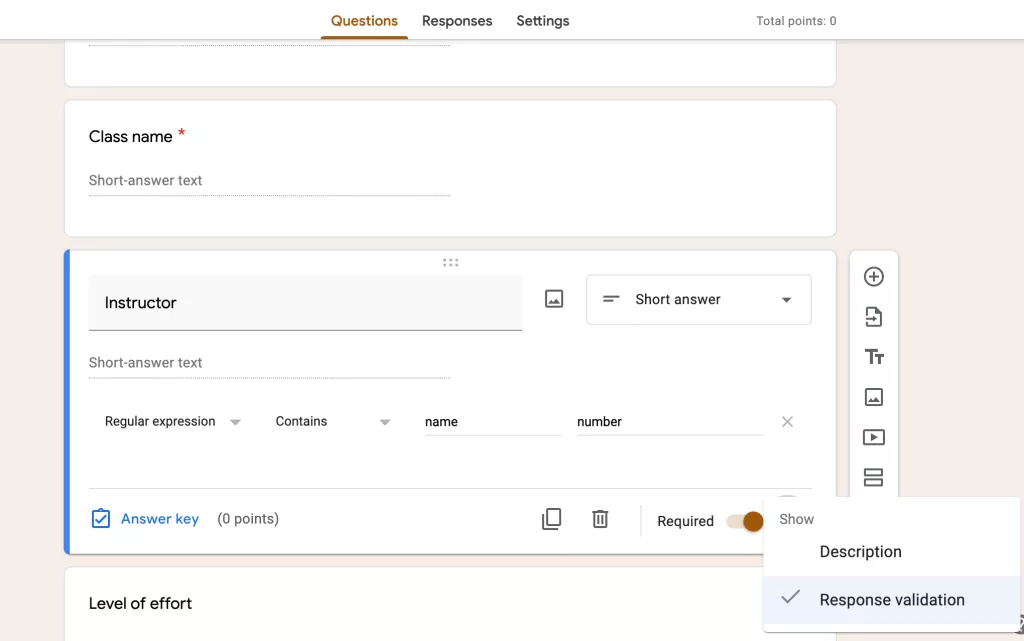Viewport: 1024px width, 641px height.
Task: Duplicate the Instructor question
Action: (551, 519)
